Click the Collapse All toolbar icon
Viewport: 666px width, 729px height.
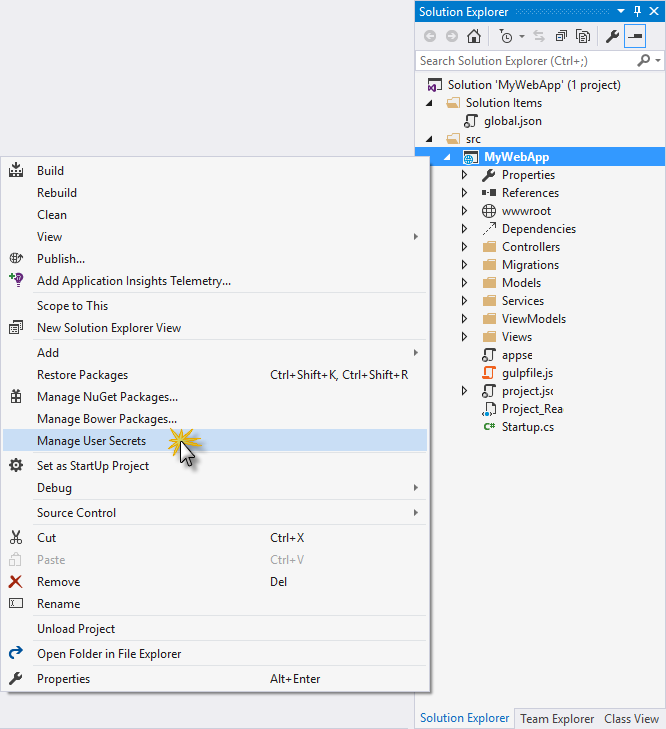pyautogui.click(x=561, y=36)
